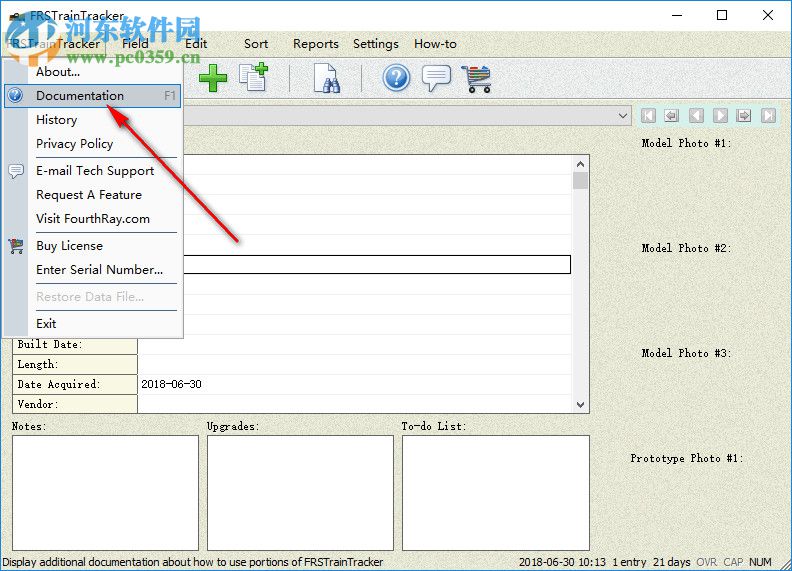Image resolution: width=792 pixels, height=571 pixels.
Task: Click the duplicate entry icon with plus
Action: click(x=253, y=77)
